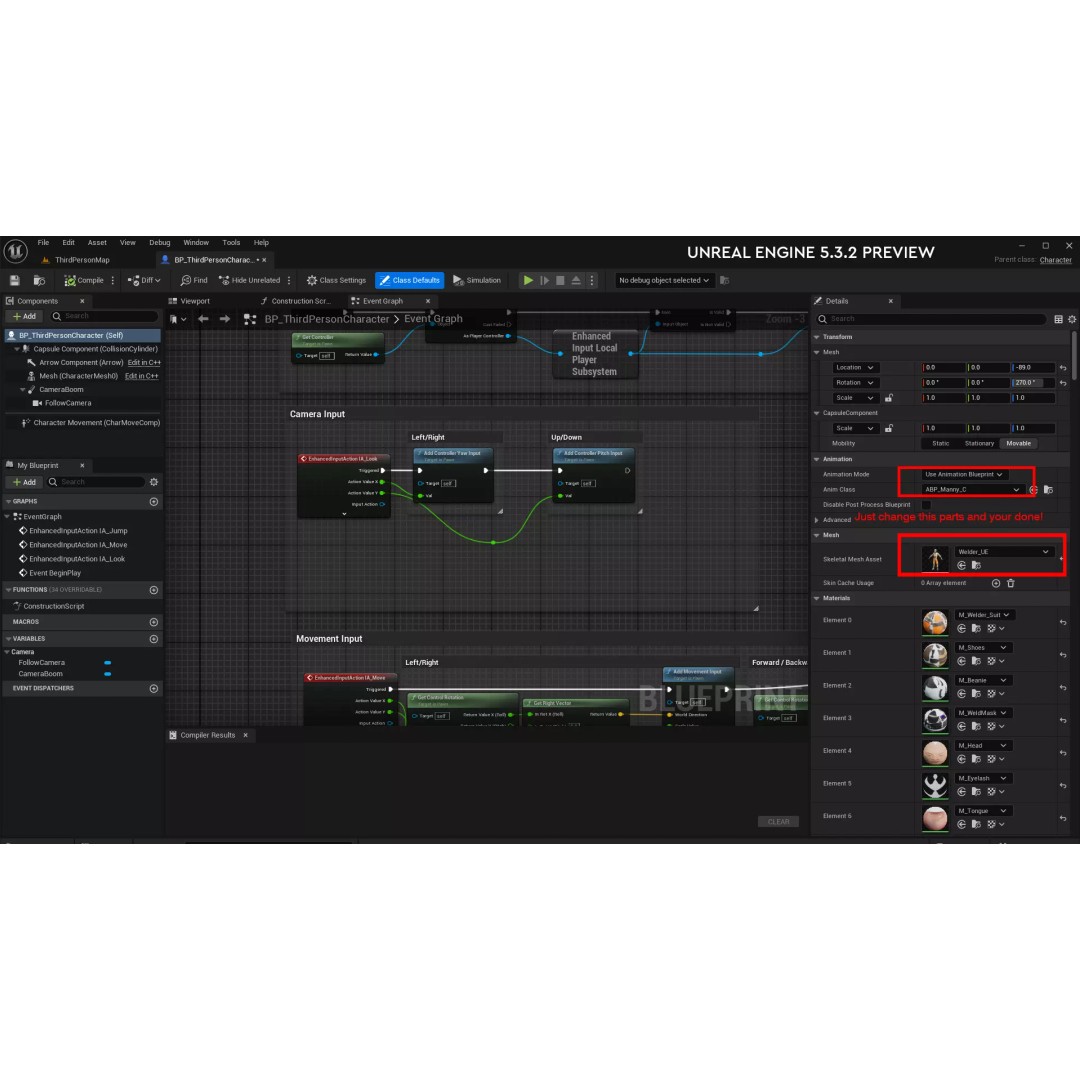The width and height of the screenshot is (1080, 1080).
Task: Click Add button in My Blueprint panel
Action: [25, 482]
